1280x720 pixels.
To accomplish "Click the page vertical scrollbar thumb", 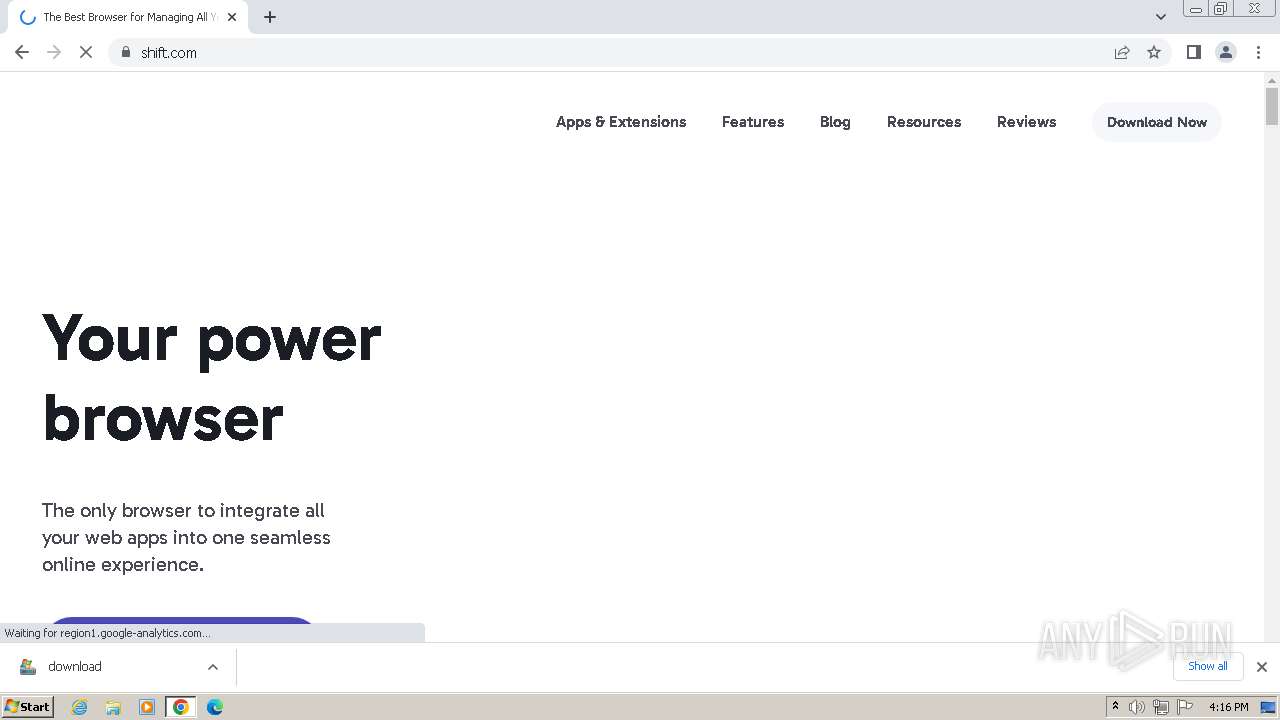I will pos(1272,106).
